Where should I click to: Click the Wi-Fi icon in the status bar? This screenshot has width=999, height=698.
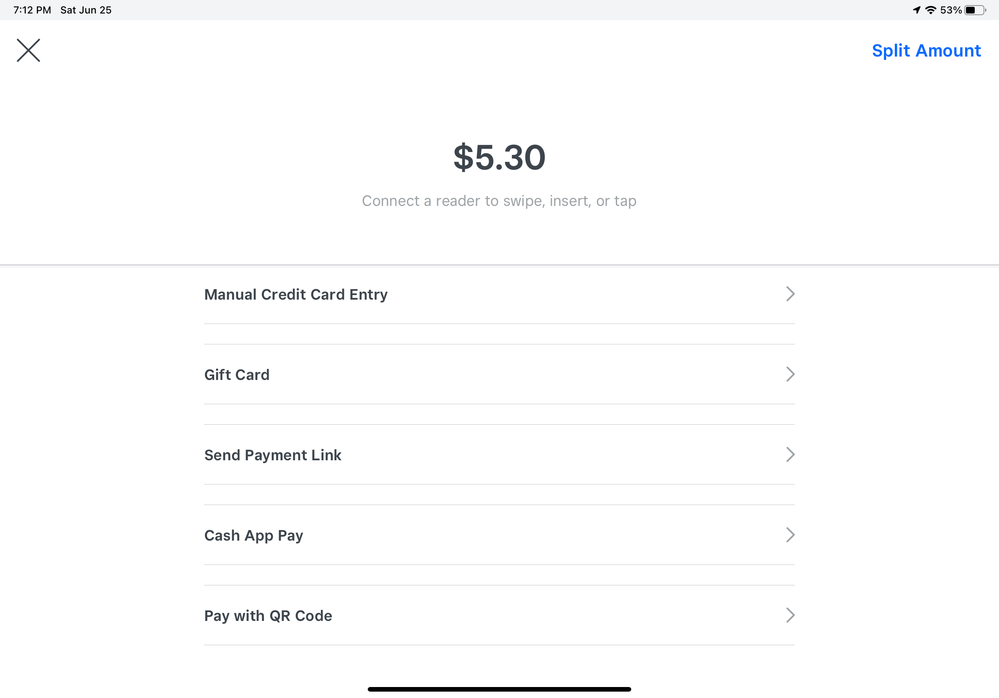coord(930,10)
